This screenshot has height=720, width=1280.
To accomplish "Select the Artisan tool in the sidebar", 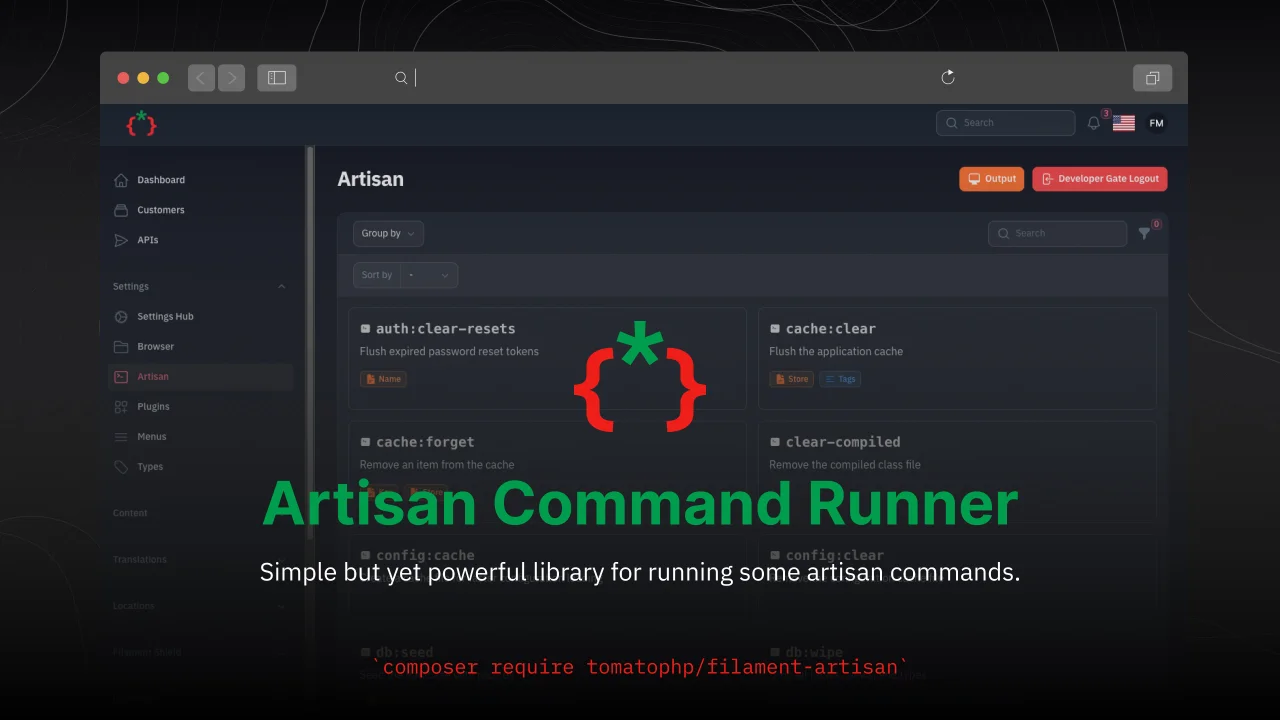I will [153, 376].
